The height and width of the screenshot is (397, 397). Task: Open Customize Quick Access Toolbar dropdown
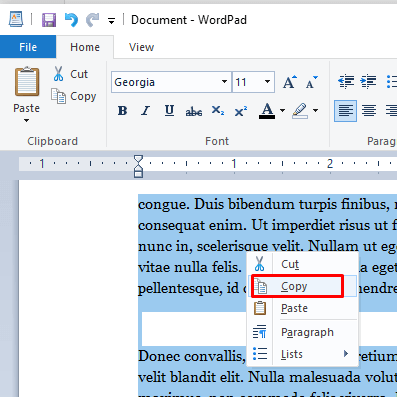(111, 21)
